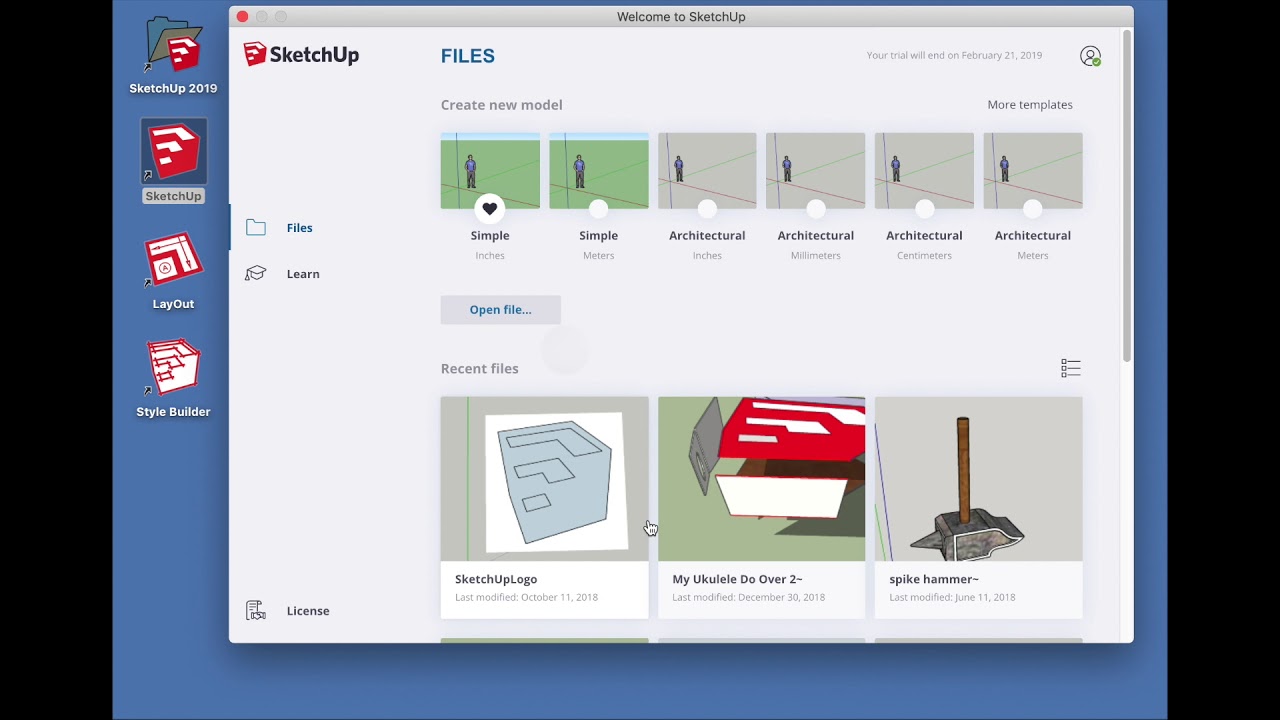Close the Welcome to SketchUp window
Image resolution: width=1280 pixels, height=720 pixels.
tap(242, 17)
